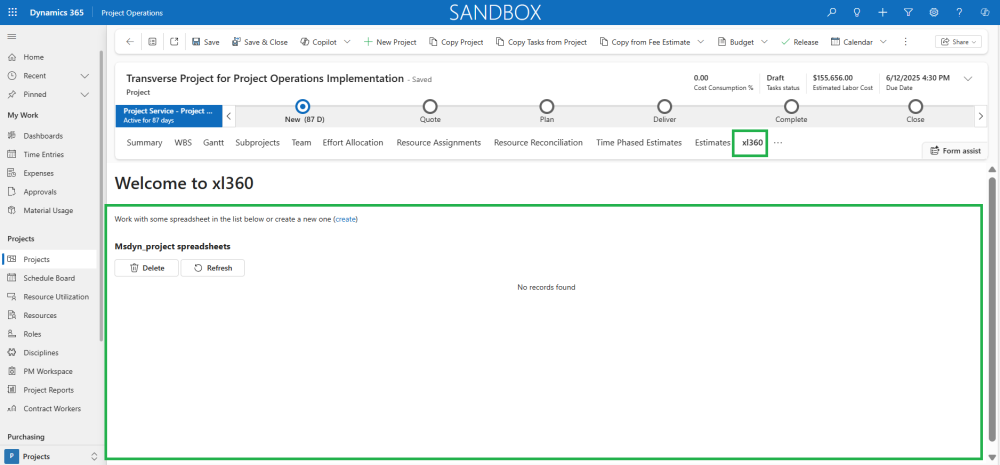Select the Plan stage circle

click(547, 107)
